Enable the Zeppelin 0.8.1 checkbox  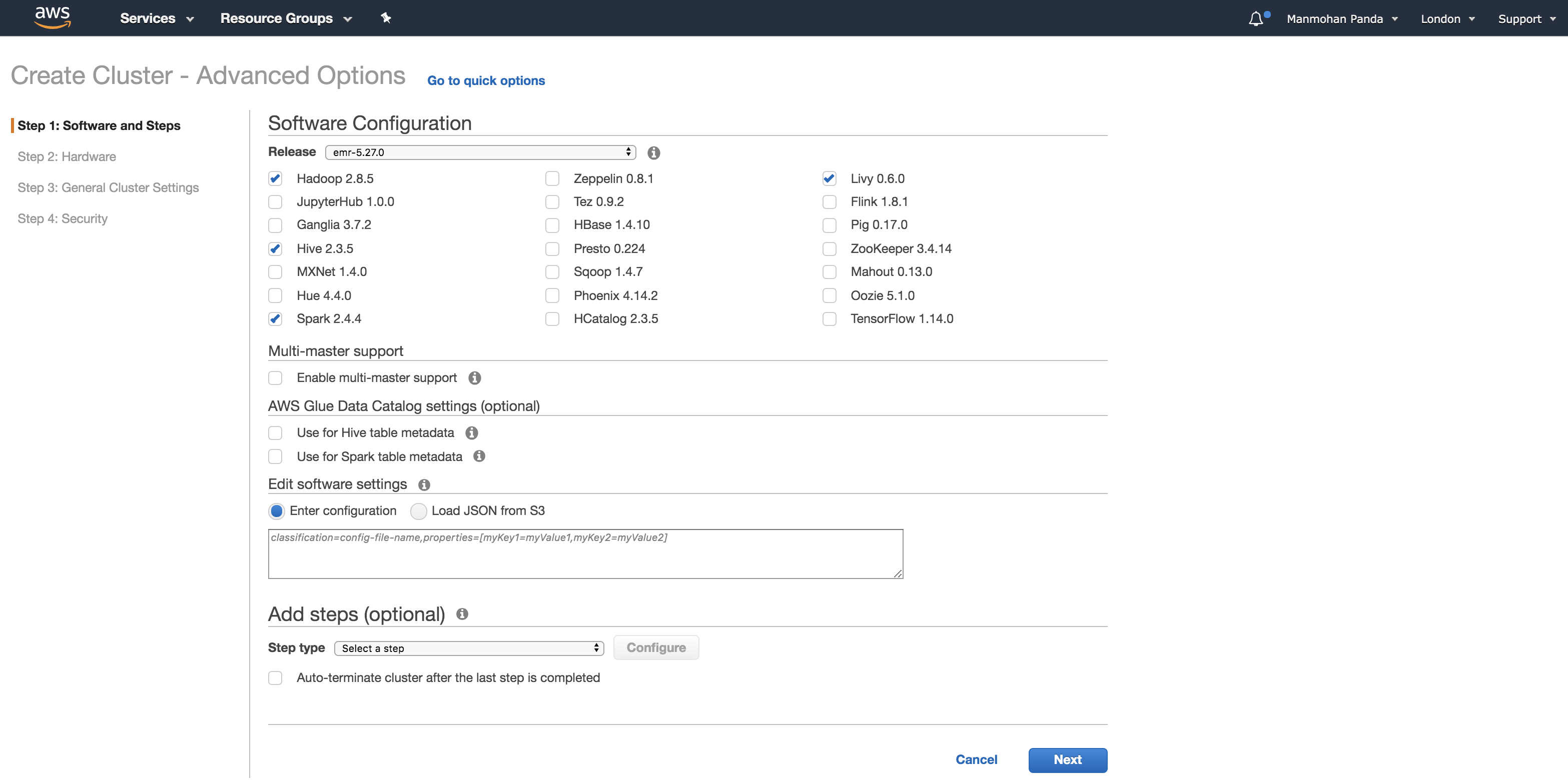[553, 178]
